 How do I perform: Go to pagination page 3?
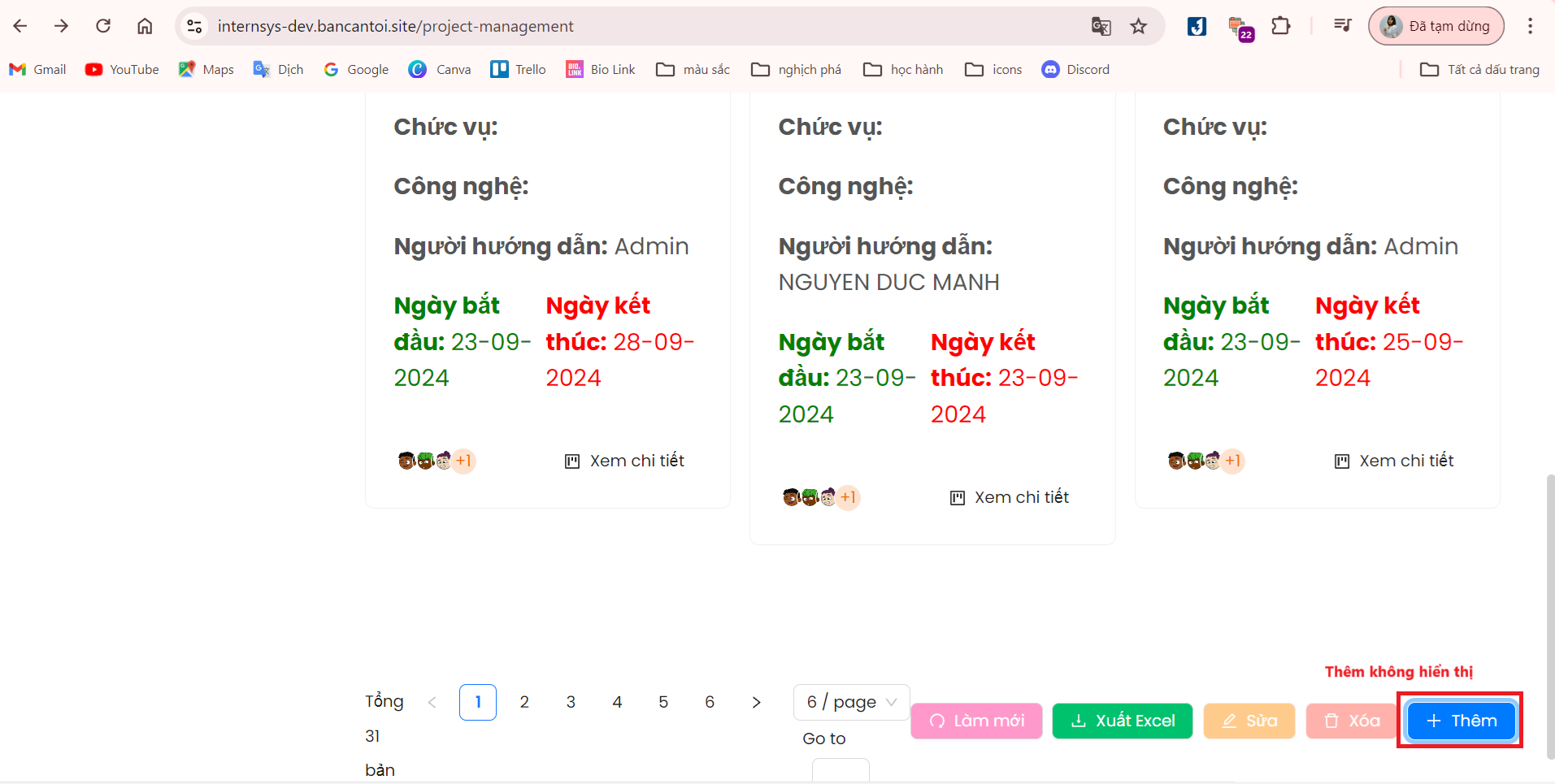(x=571, y=702)
